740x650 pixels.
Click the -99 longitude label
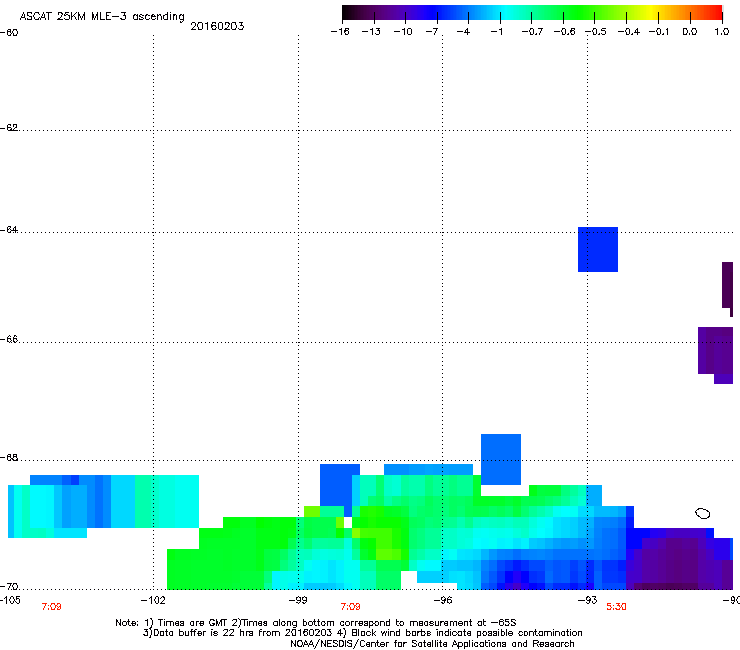point(298,600)
